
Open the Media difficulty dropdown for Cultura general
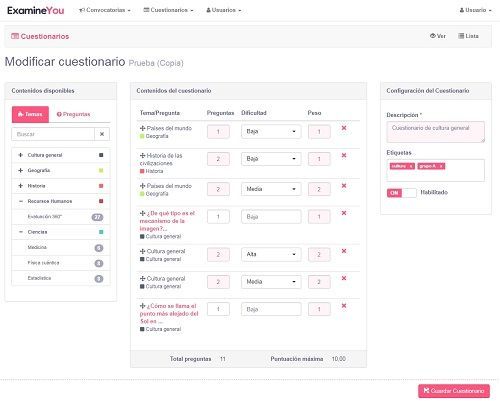point(271,282)
